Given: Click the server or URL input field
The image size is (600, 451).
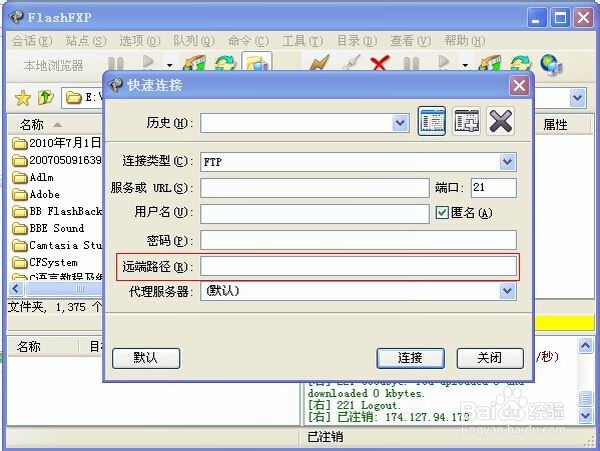Looking at the screenshot, I should coord(315,188).
